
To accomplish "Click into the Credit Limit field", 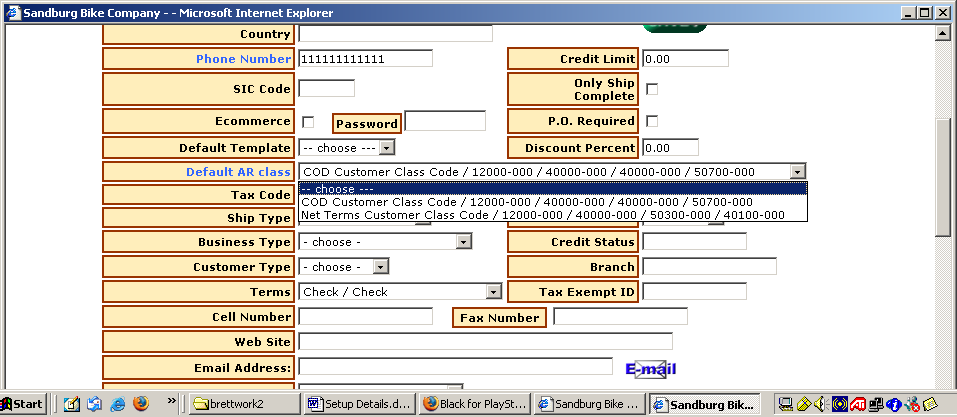I will (x=685, y=59).
